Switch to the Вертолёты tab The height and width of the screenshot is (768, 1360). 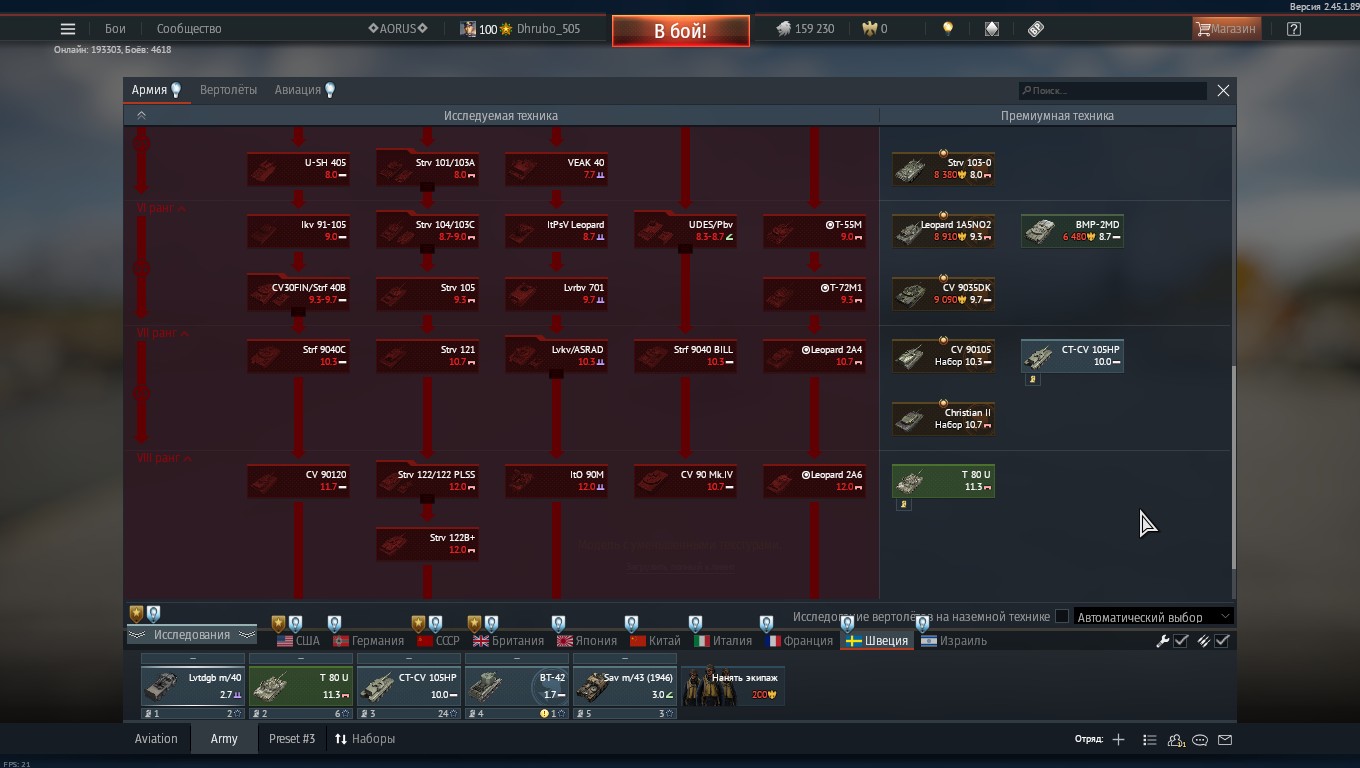click(x=228, y=90)
